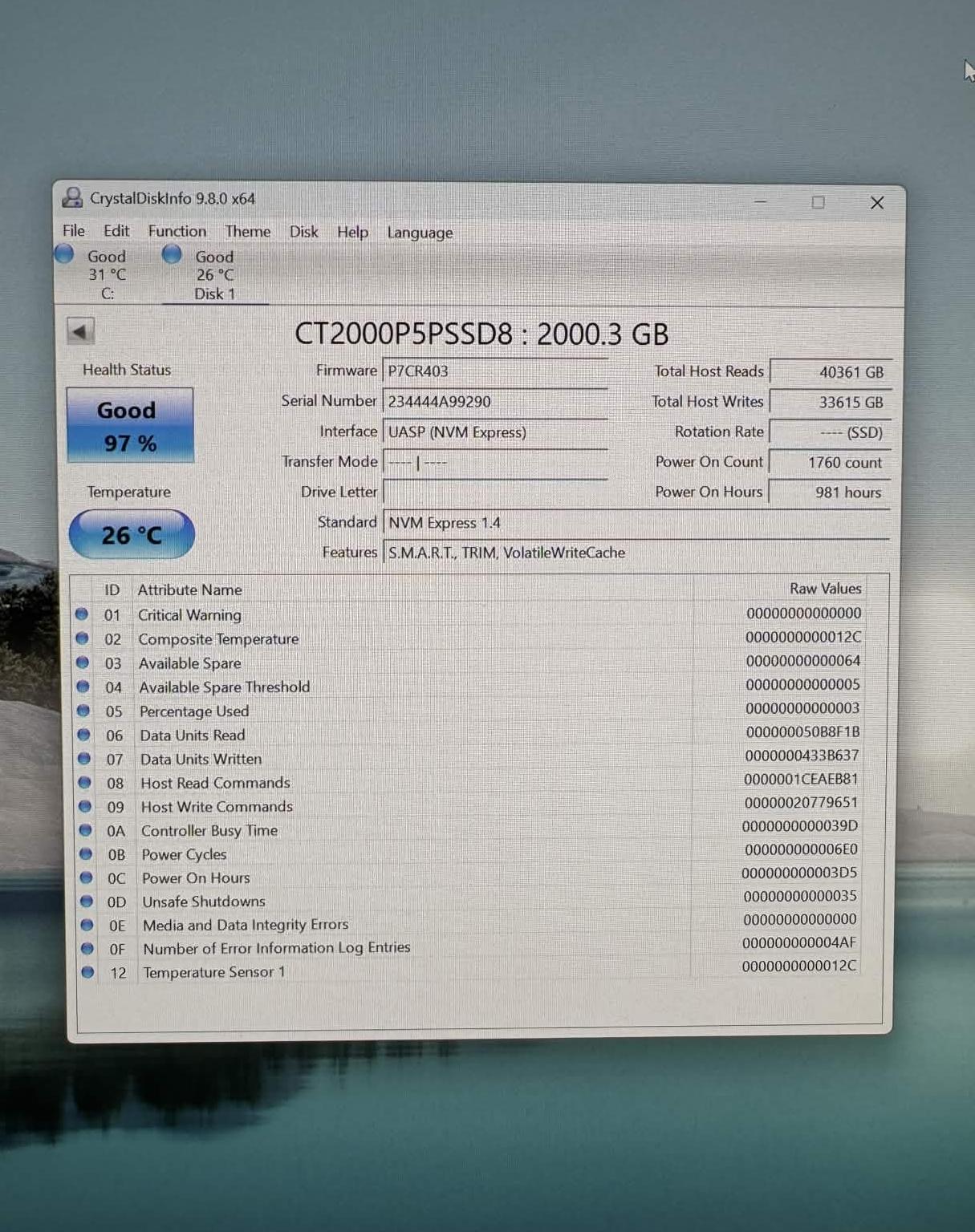
Task: Click the status dot for Temperature Sensor 1
Action: [87, 971]
